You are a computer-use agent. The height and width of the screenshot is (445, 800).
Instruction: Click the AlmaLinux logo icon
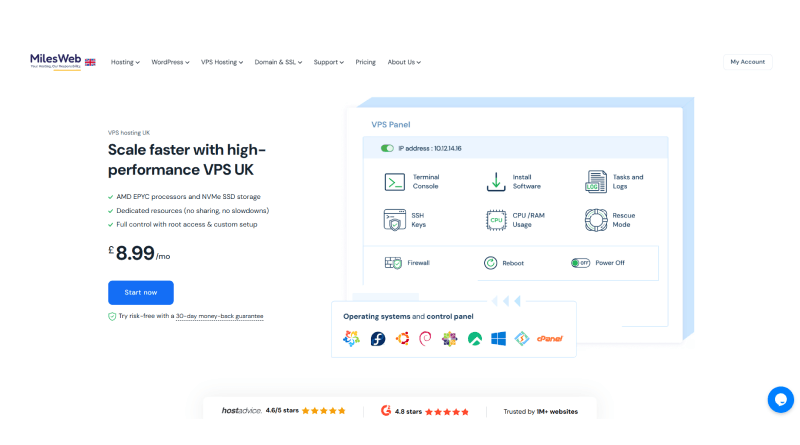pos(351,338)
